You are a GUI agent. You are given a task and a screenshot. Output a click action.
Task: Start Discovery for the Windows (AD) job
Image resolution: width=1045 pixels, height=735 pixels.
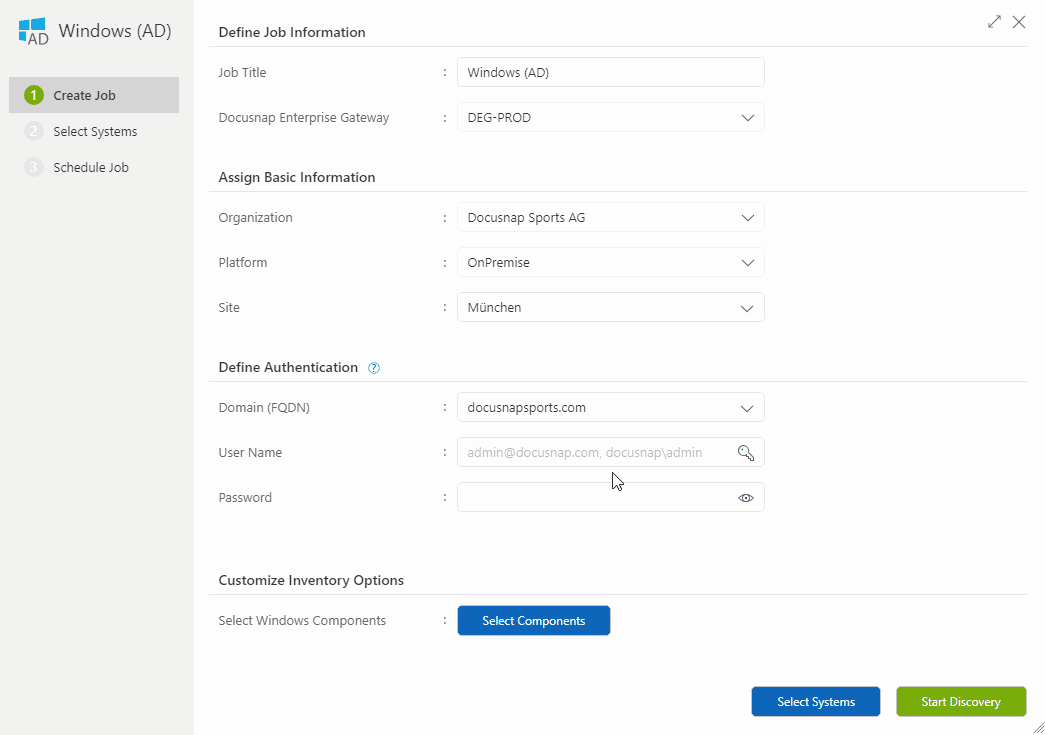click(x=960, y=701)
